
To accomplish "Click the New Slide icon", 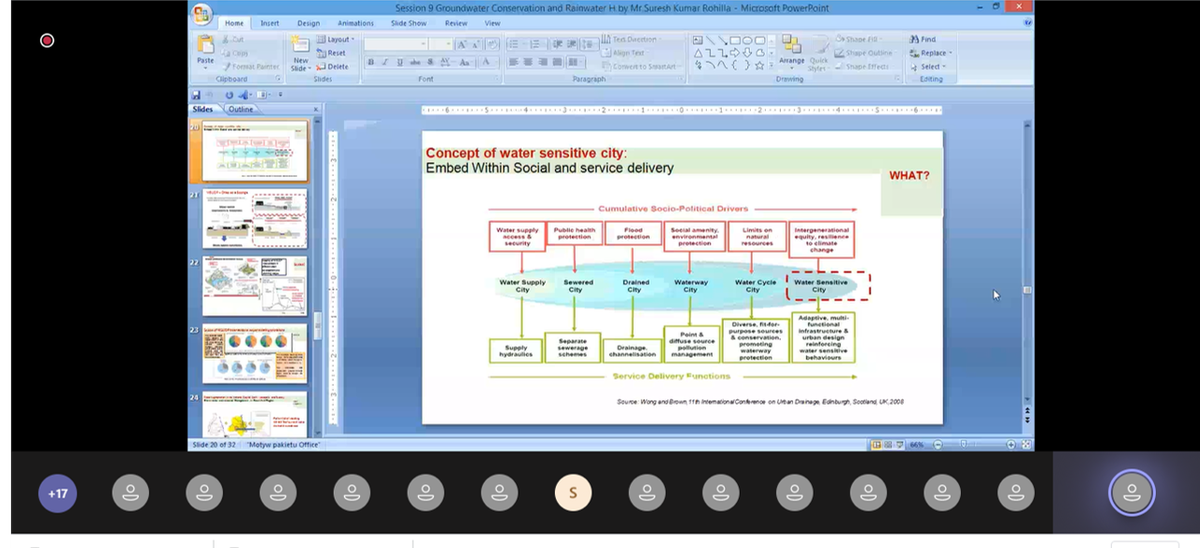I will [x=301, y=46].
